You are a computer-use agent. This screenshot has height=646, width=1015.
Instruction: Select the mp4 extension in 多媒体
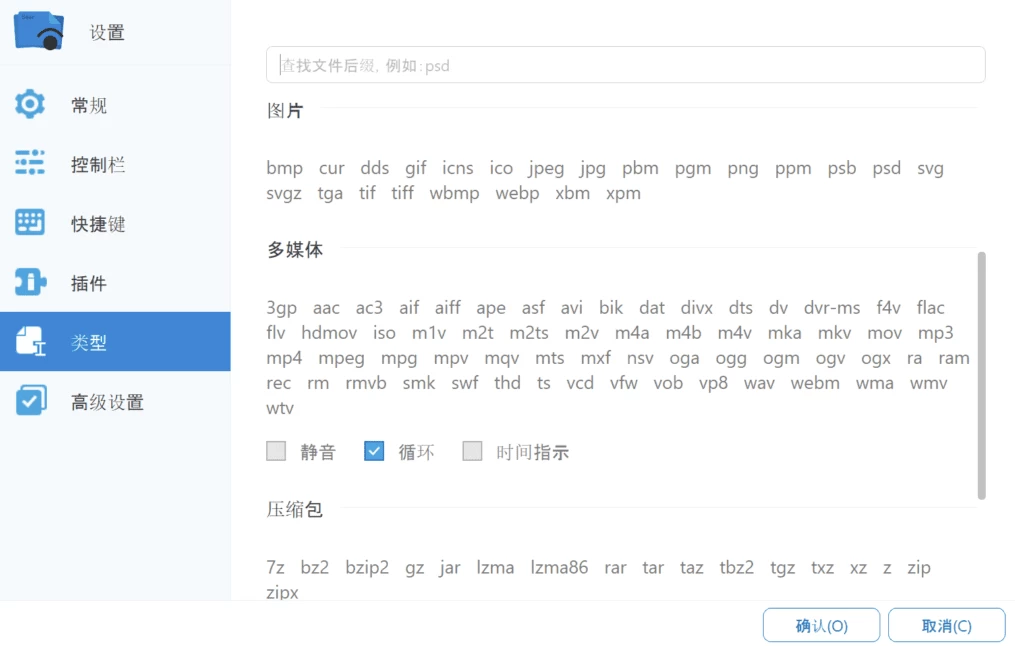coord(284,358)
